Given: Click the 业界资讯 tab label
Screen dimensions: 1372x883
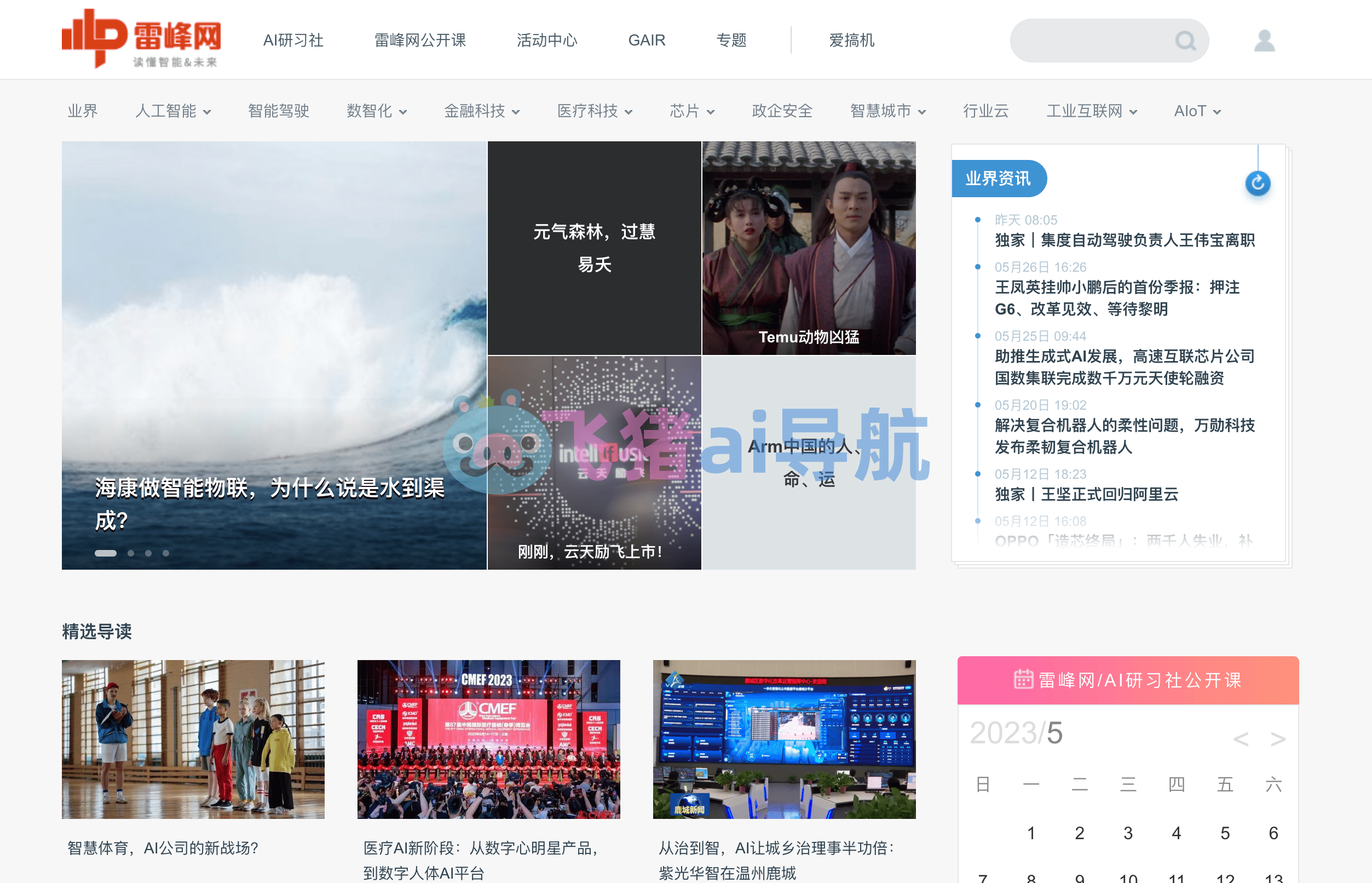Looking at the screenshot, I should pyautogui.click(x=998, y=179).
